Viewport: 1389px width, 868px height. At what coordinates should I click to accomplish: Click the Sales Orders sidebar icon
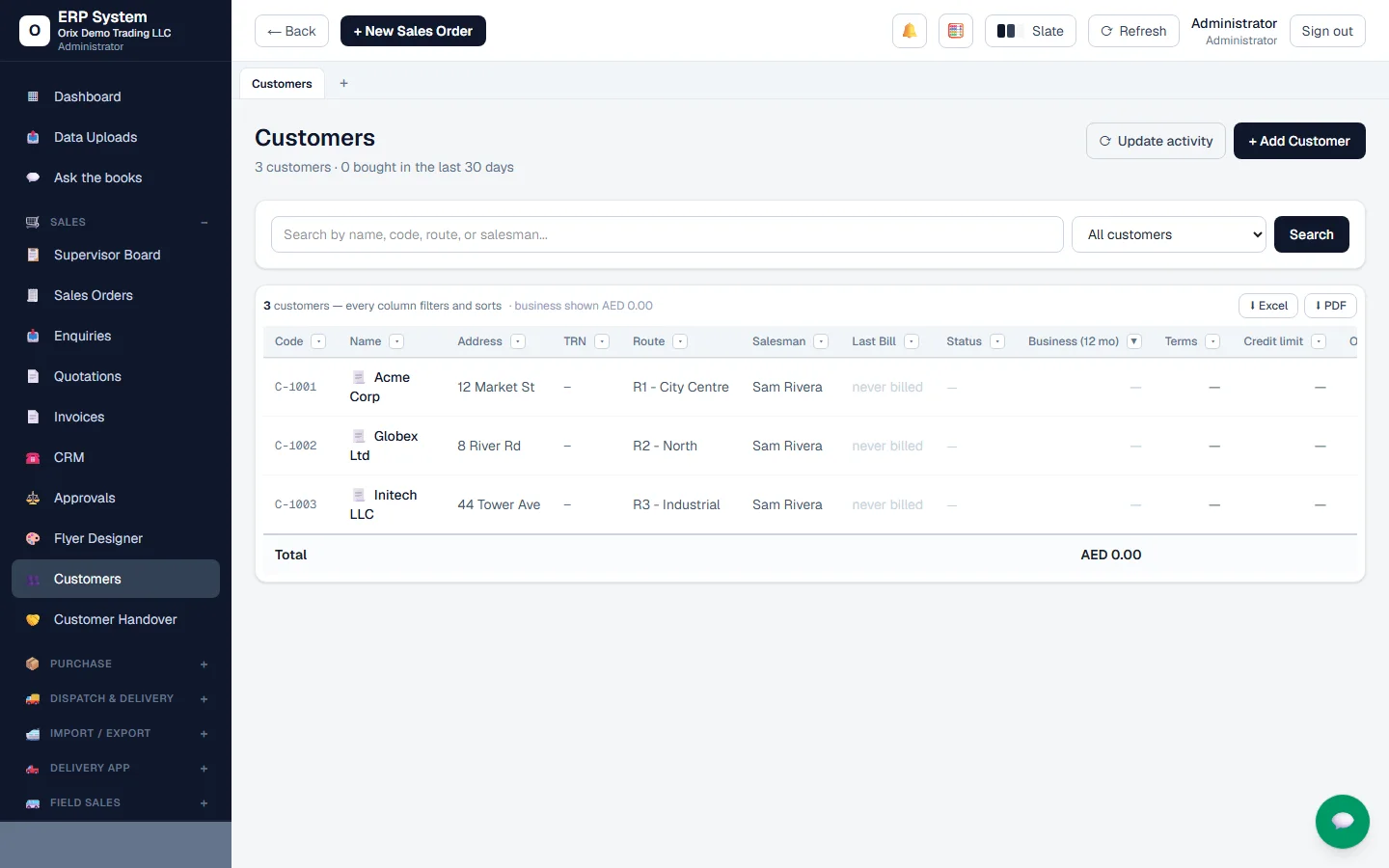coord(33,295)
